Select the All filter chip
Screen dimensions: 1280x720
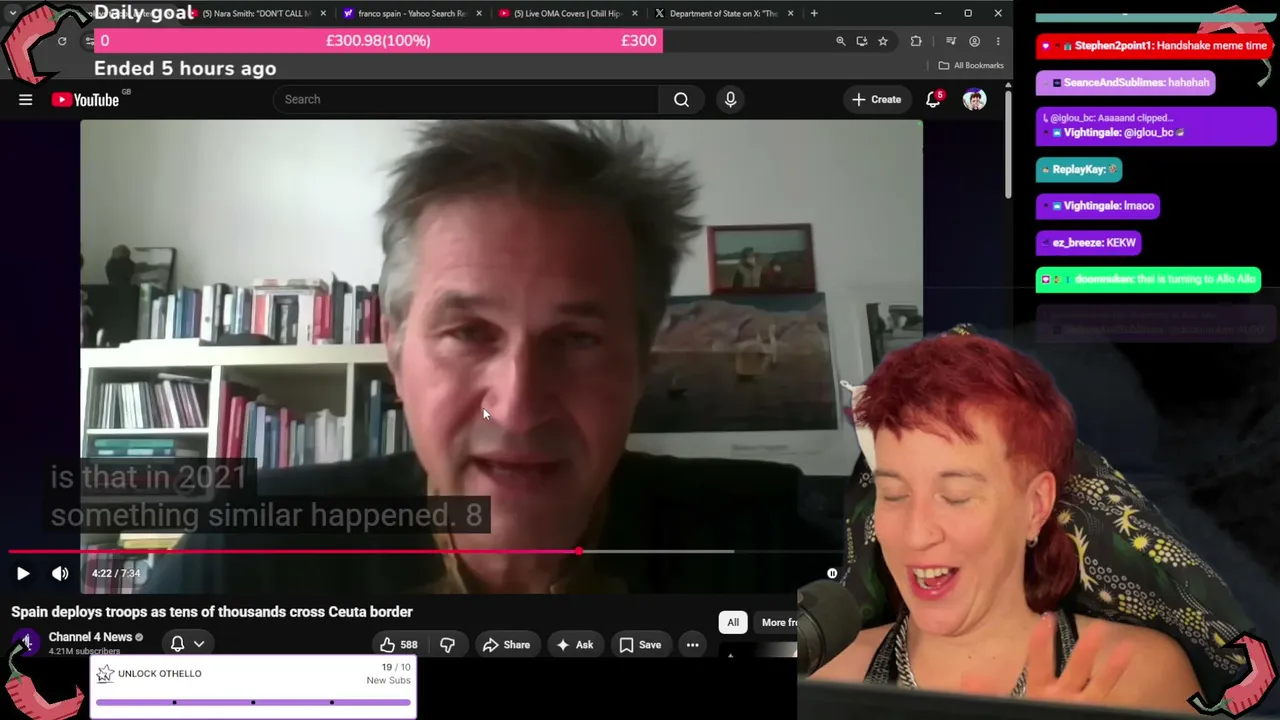[733, 622]
